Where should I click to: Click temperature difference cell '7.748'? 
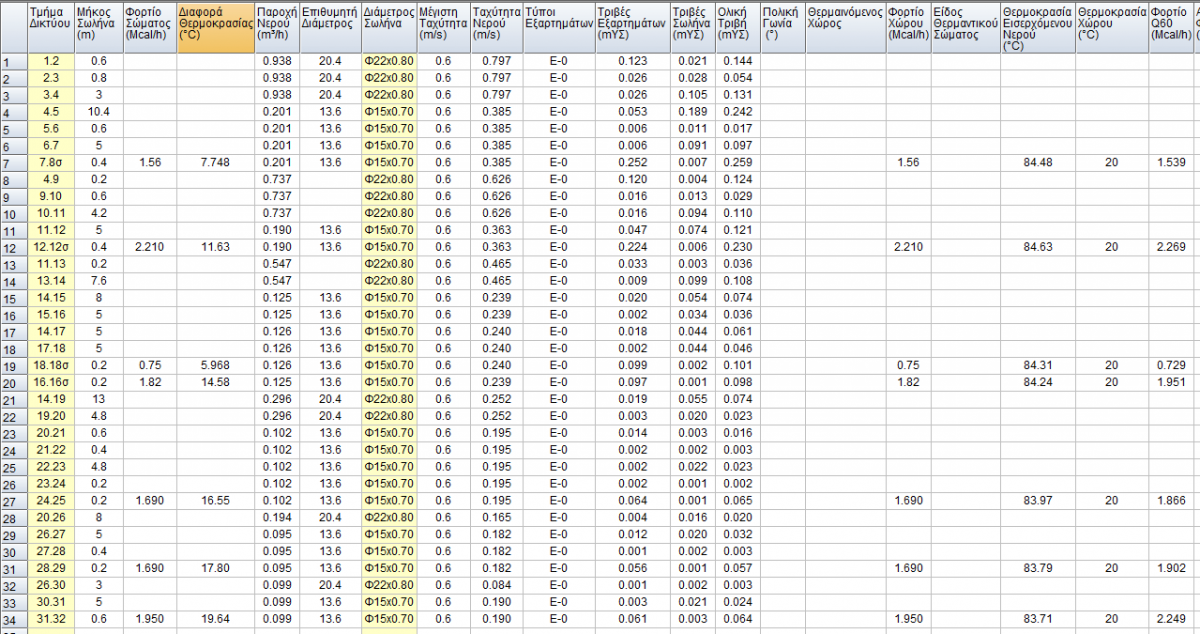(x=215, y=163)
